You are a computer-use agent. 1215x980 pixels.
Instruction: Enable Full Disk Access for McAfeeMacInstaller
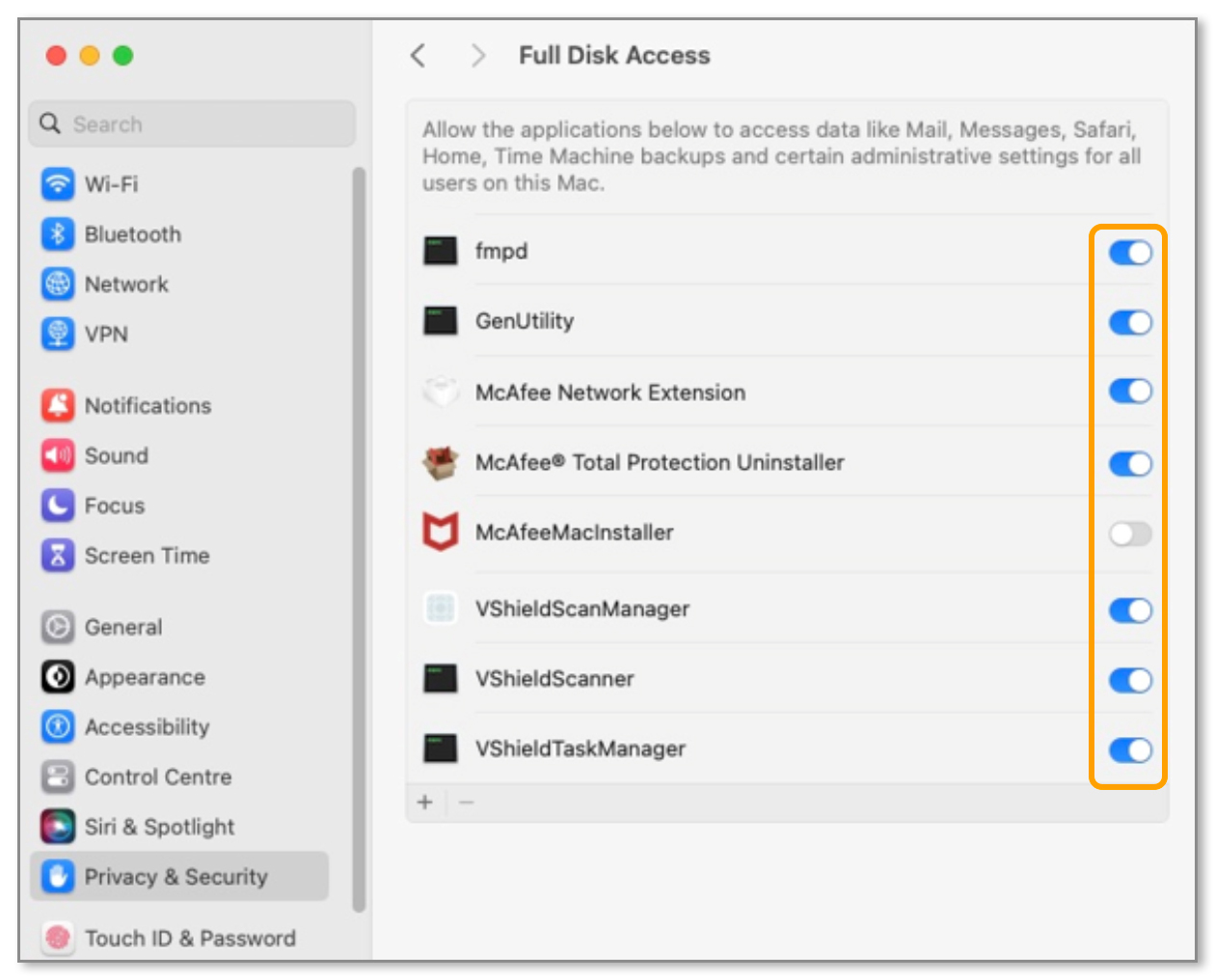(1129, 533)
